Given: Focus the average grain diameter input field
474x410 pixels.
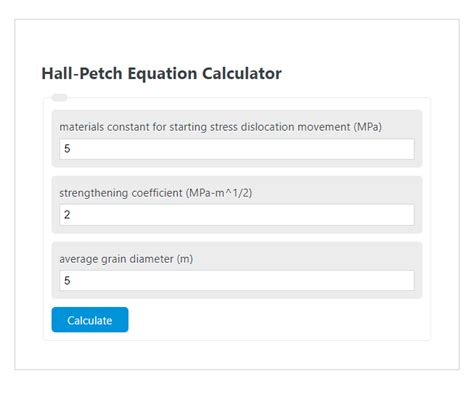Looking at the screenshot, I should pyautogui.click(x=237, y=281).
